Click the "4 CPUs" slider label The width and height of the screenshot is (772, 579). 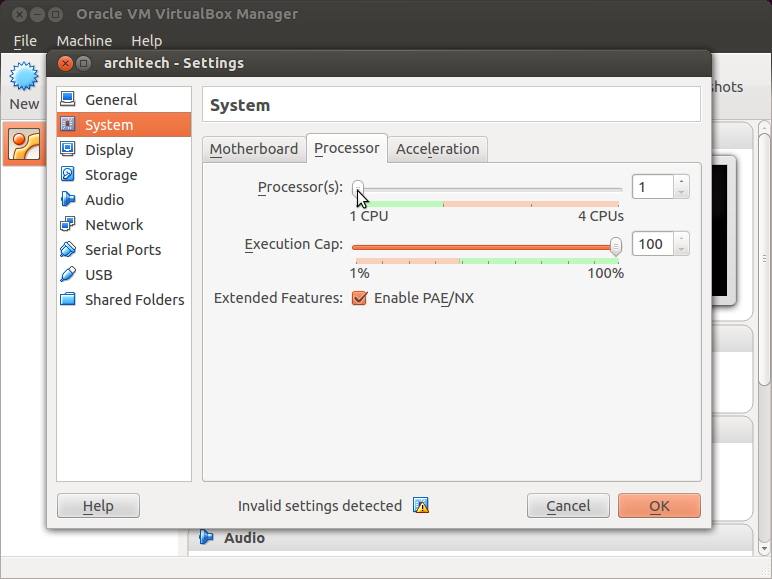pos(601,216)
